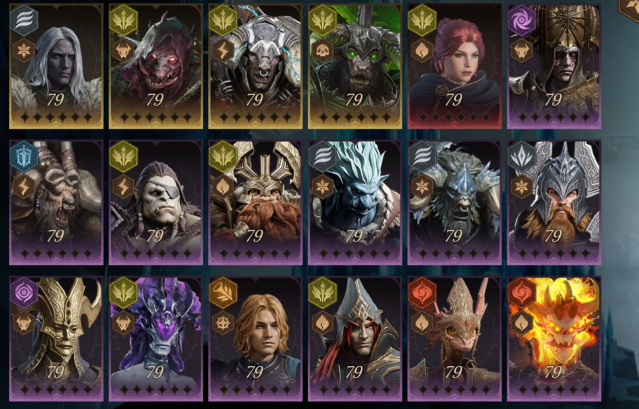Pick the eyepatch orc hero card
639x409 pixels.
[156, 202]
